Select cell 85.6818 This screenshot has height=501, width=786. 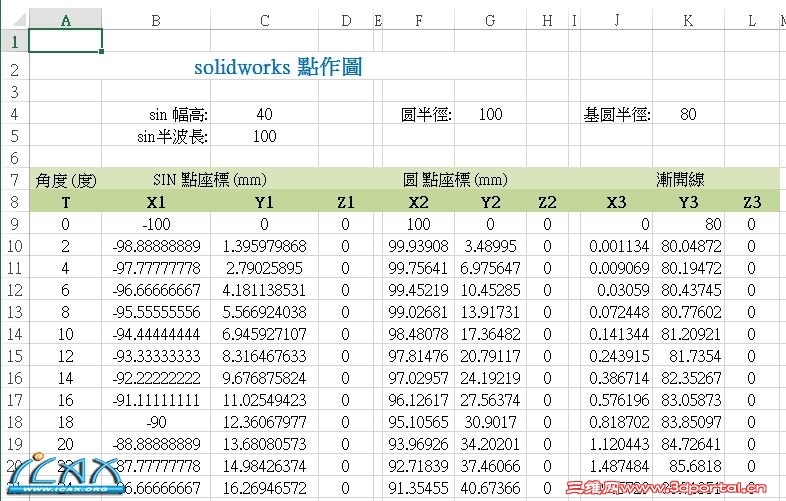pyautogui.click(x=688, y=466)
